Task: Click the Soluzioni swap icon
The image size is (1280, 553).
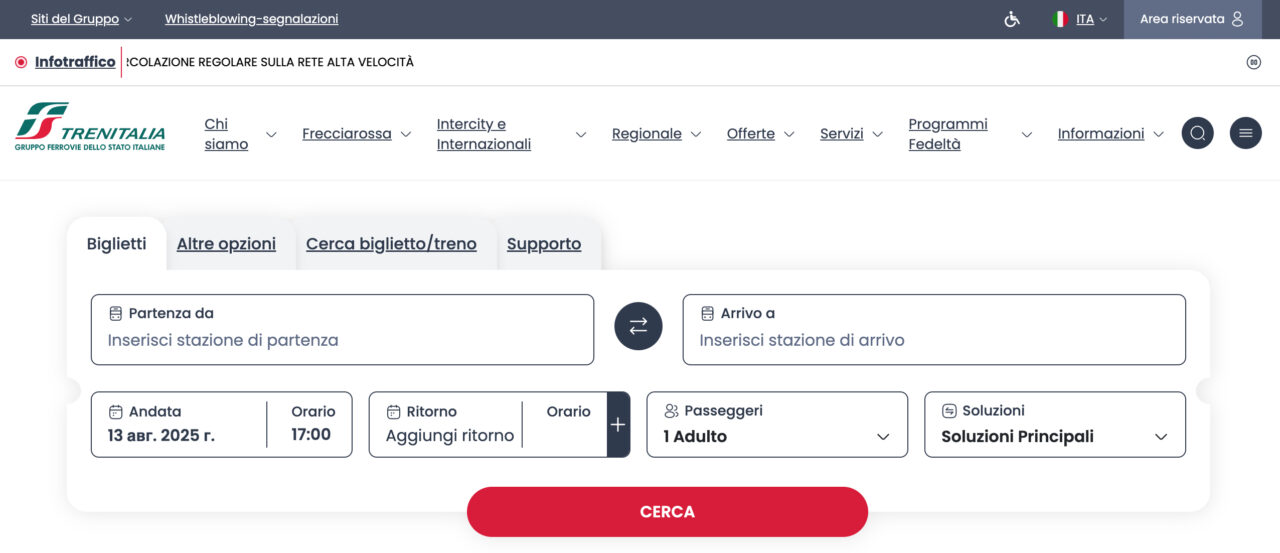Action: (x=950, y=411)
